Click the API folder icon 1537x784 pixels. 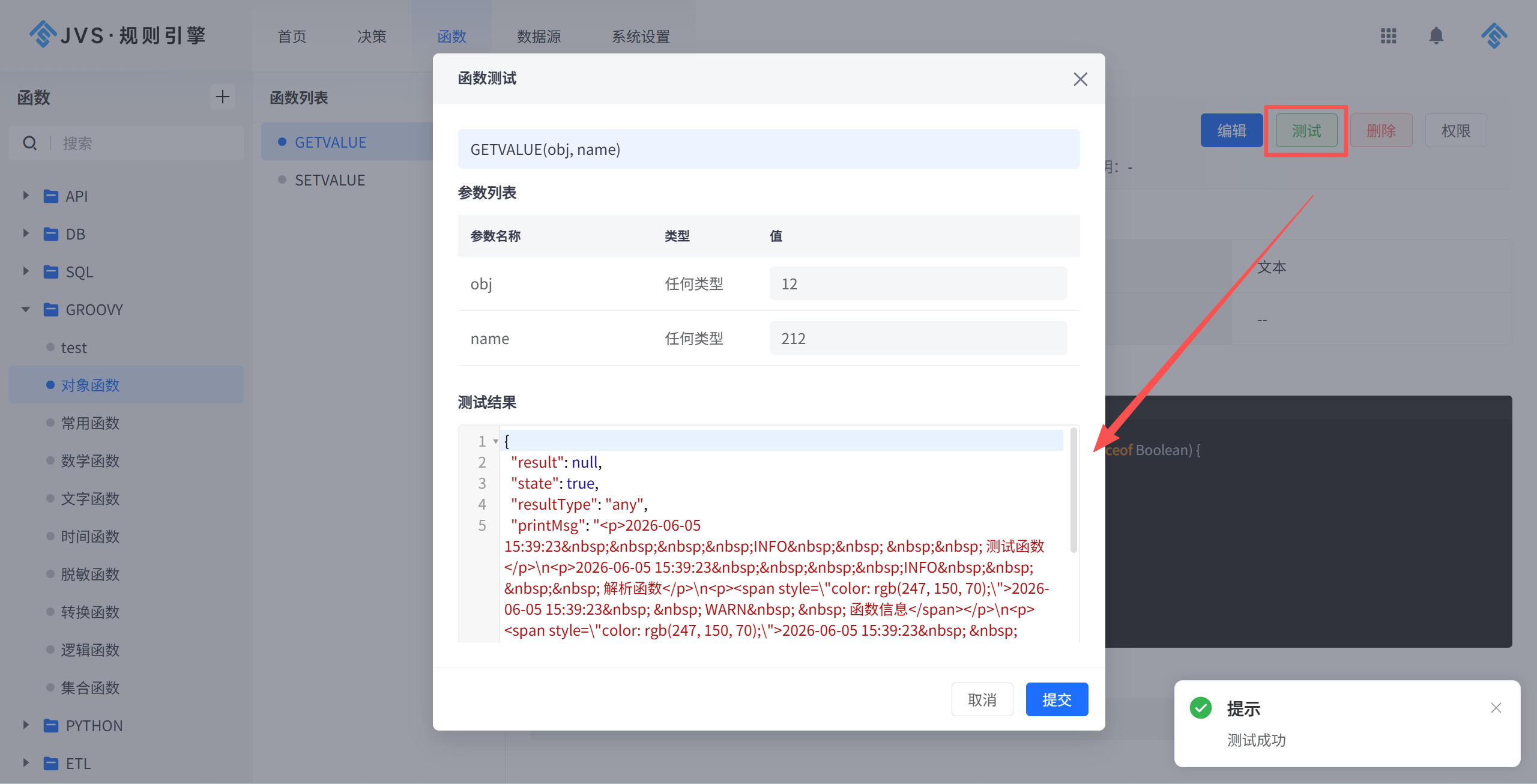51,196
